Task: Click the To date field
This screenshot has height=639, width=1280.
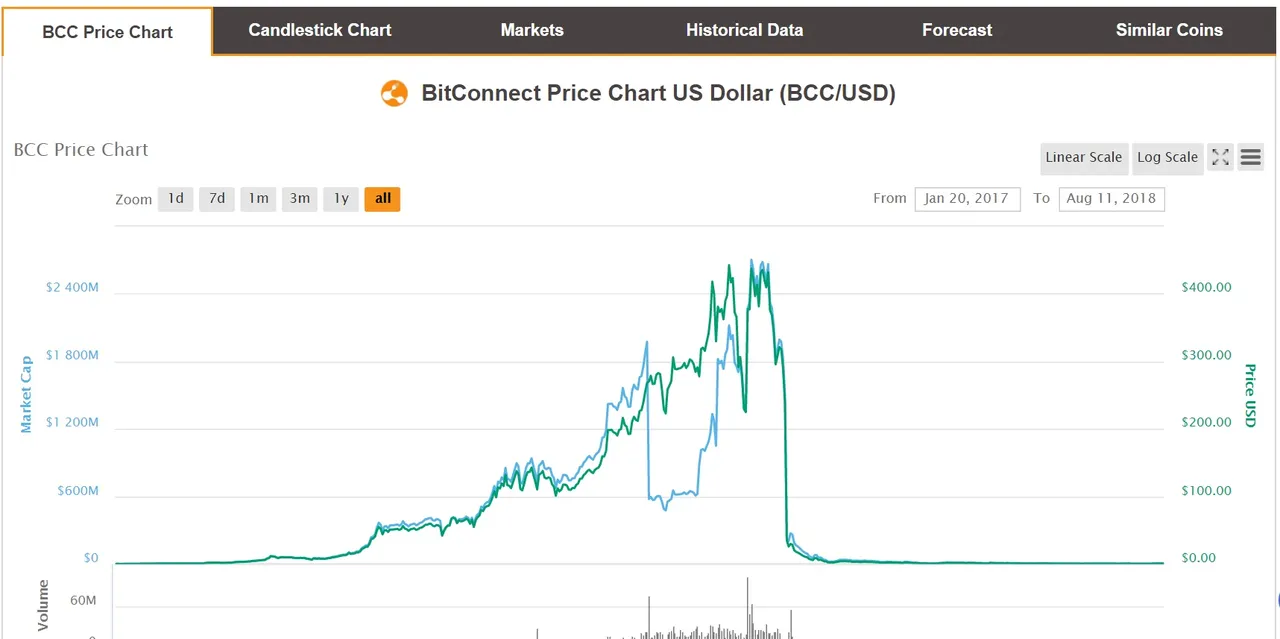Action: pos(1111,198)
